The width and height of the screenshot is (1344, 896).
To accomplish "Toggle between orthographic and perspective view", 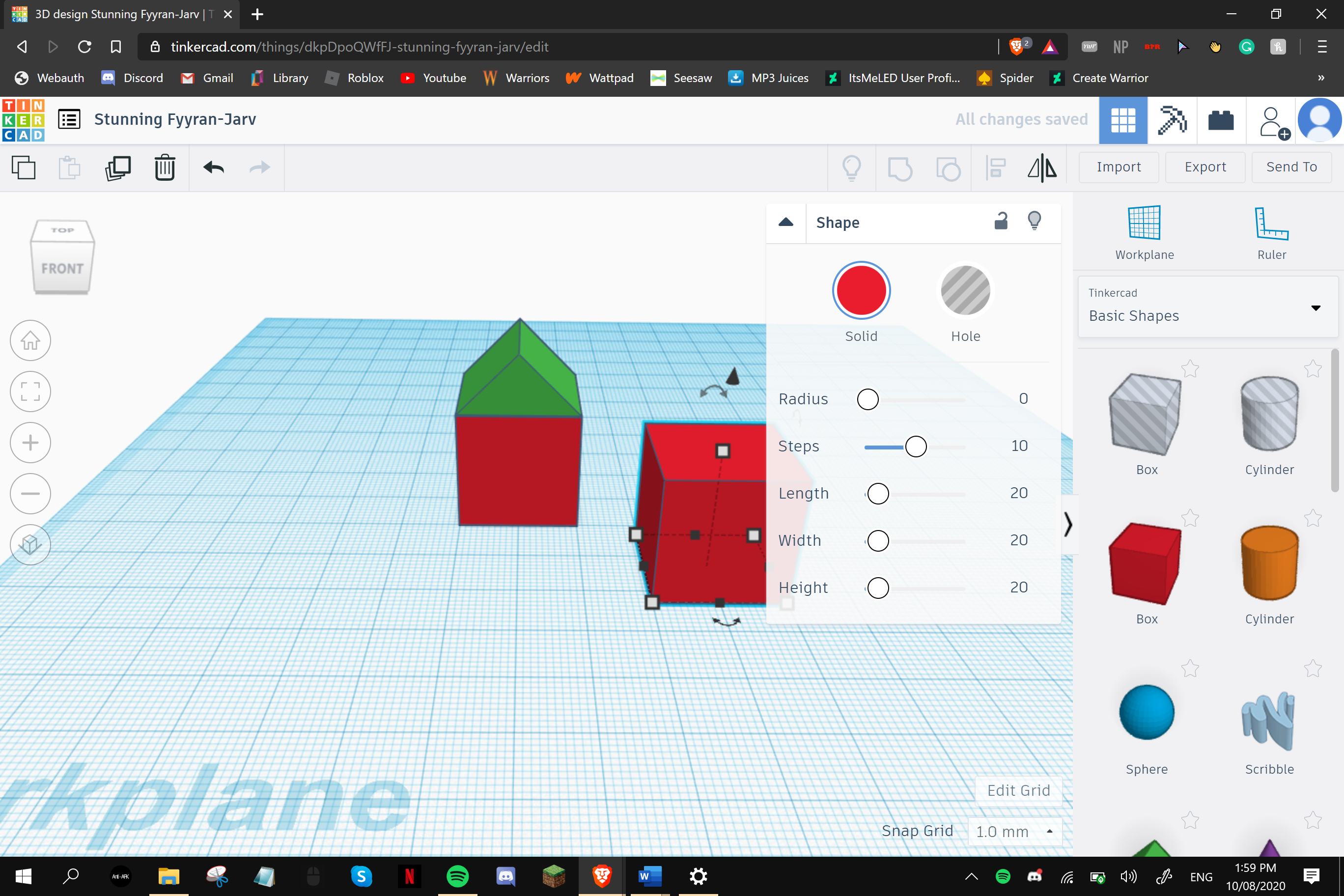I will pyautogui.click(x=31, y=545).
